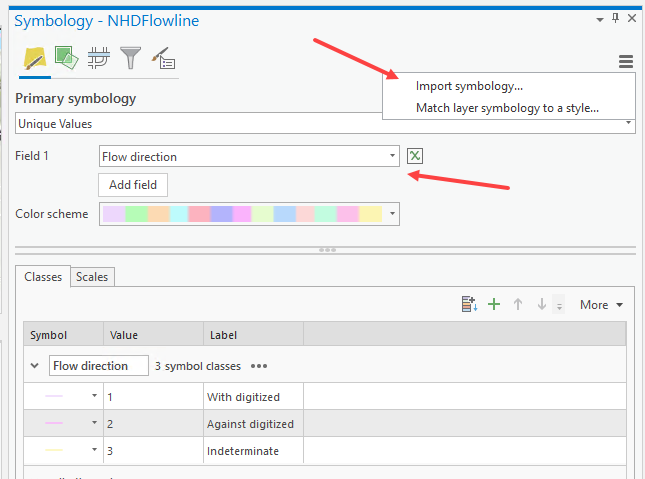Switch to the Scales tab

tap(92, 277)
